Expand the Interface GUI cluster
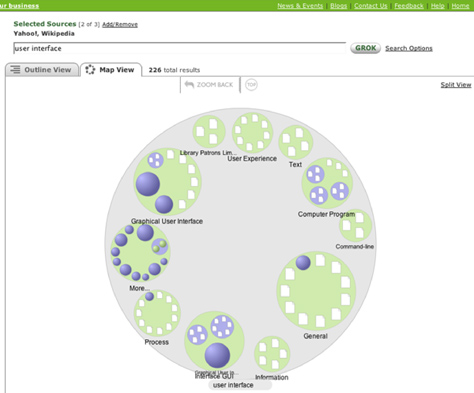This screenshot has height=393, width=474. coord(214,341)
